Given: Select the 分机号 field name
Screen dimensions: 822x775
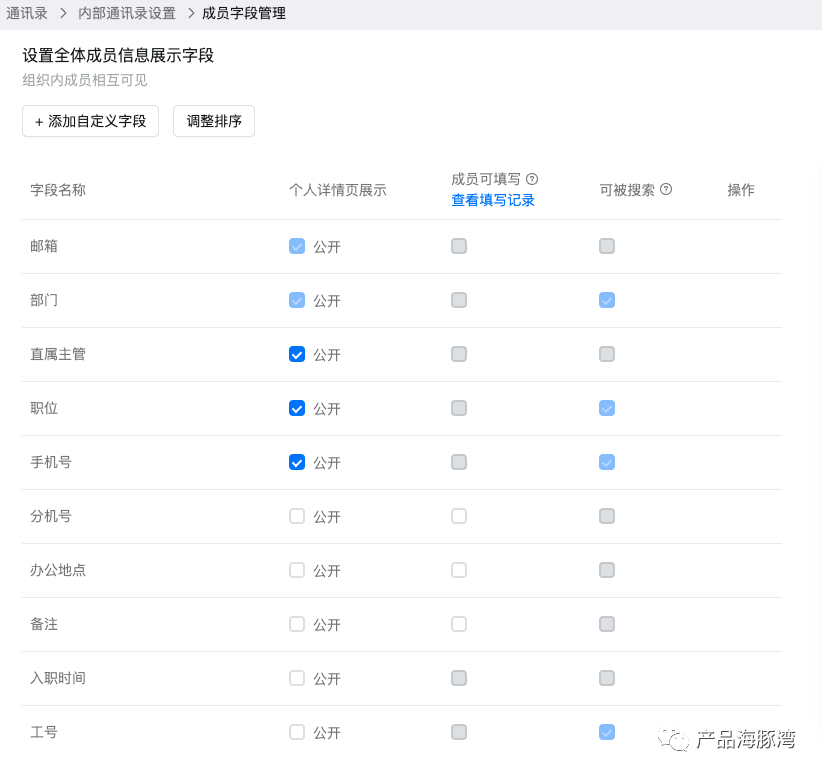Looking at the screenshot, I should tap(51, 516).
